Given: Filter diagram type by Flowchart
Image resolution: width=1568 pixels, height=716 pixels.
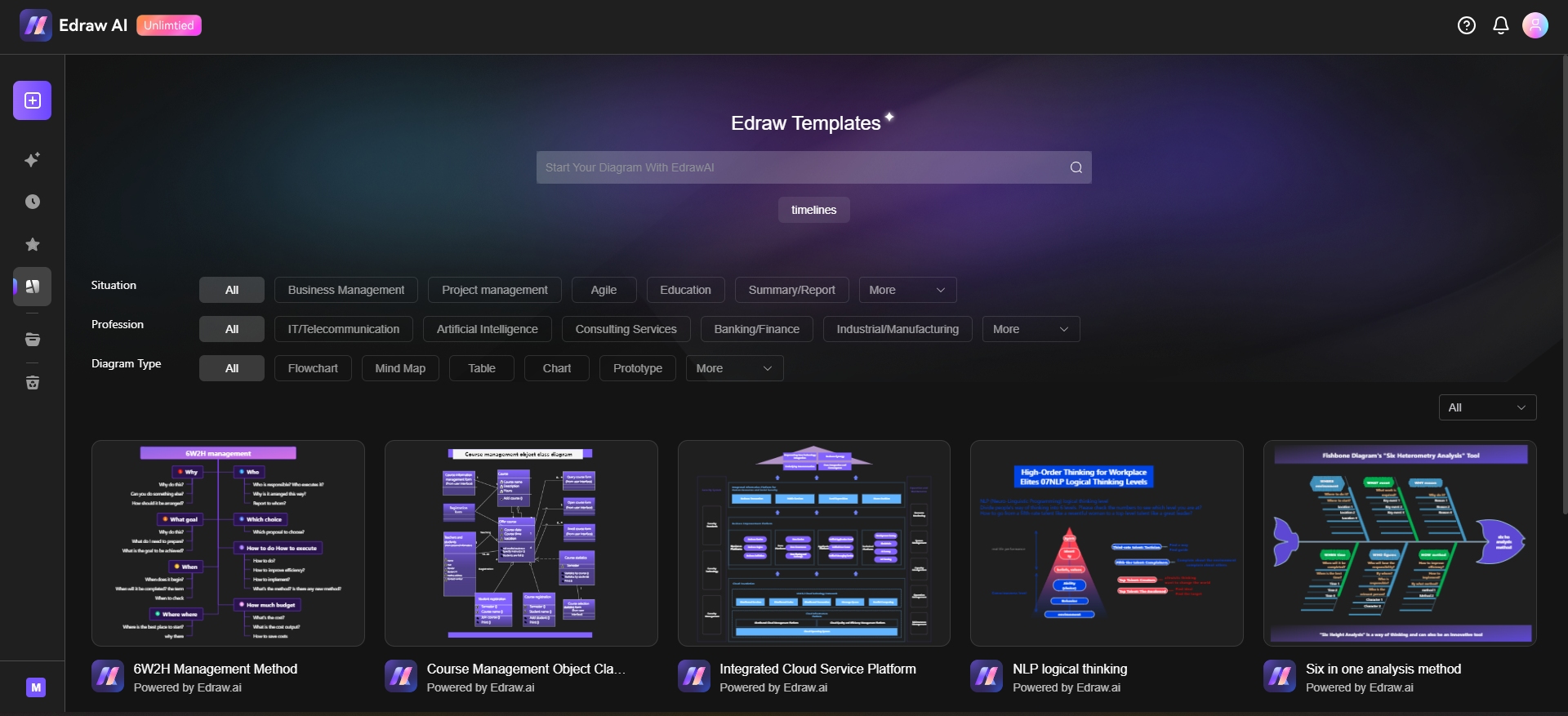Looking at the screenshot, I should click(313, 368).
